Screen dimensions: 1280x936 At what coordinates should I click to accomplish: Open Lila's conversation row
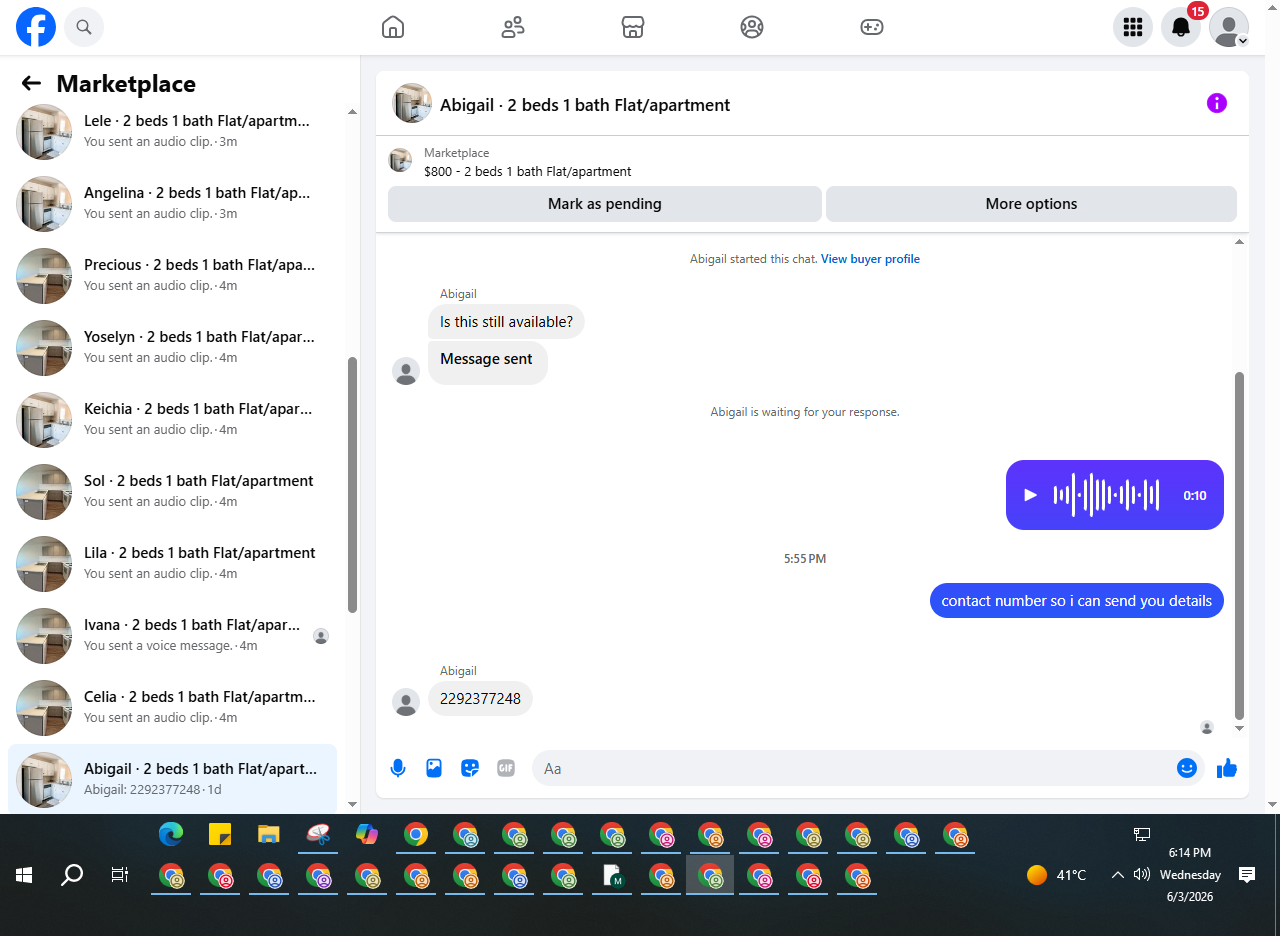(172, 564)
